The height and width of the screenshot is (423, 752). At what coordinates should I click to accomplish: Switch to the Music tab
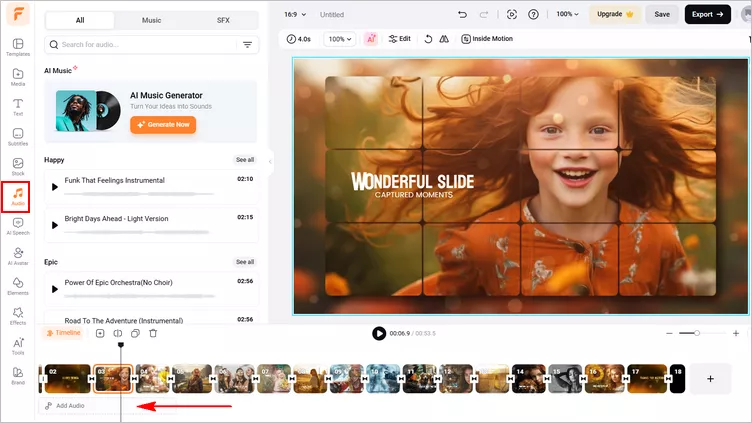point(152,20)
